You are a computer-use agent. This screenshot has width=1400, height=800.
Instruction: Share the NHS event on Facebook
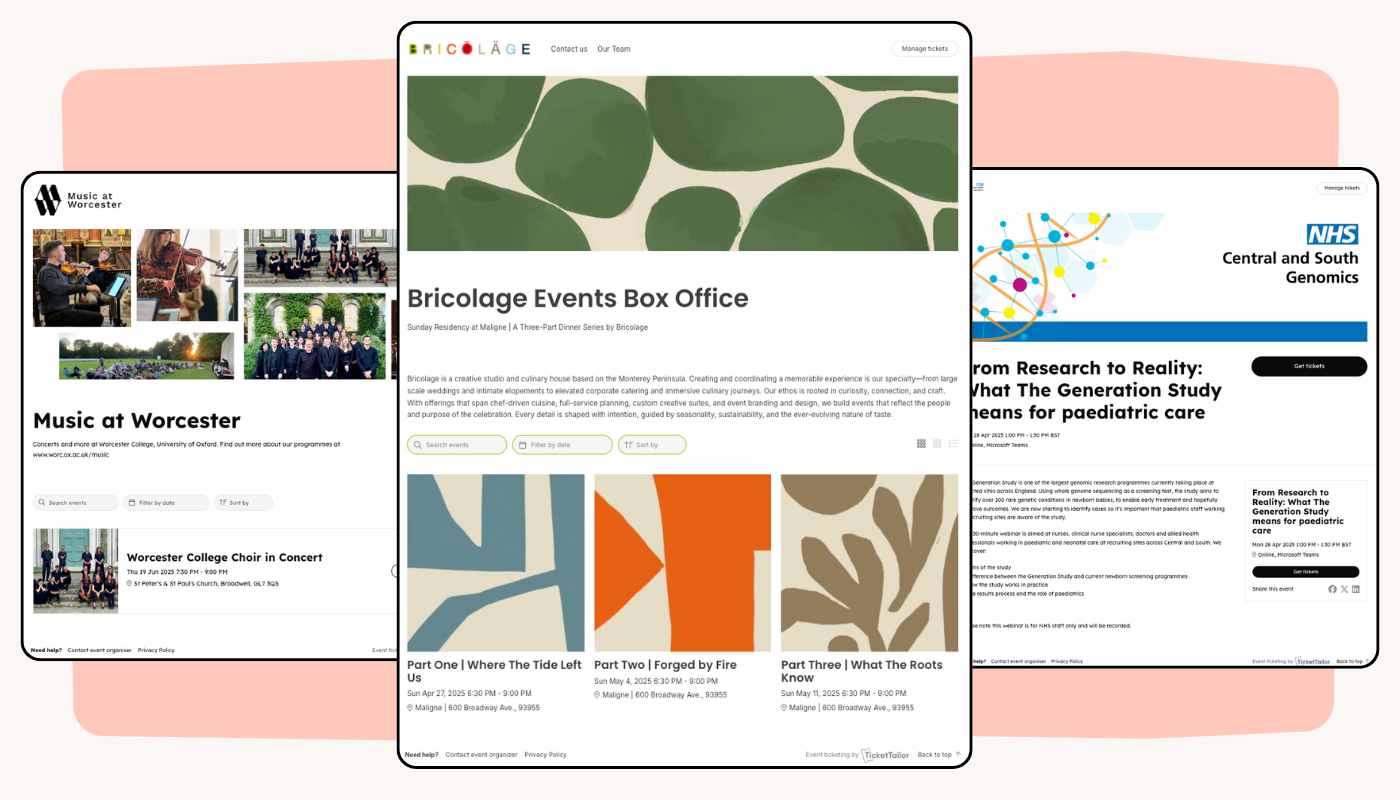[1330, 588]
